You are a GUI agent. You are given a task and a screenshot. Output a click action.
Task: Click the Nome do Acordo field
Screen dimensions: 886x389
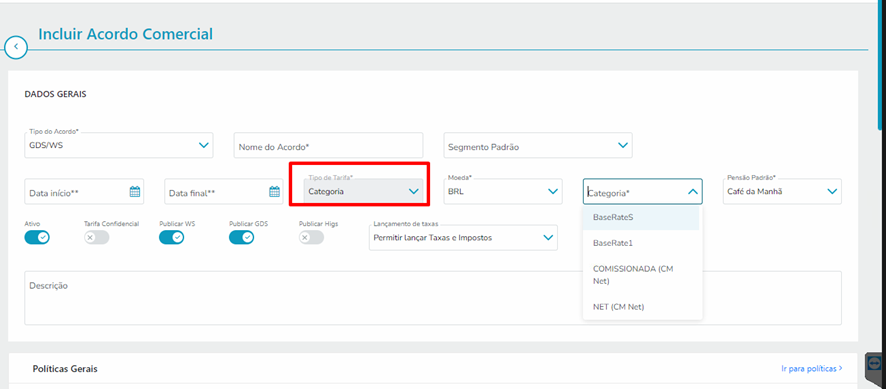(328, 146)
